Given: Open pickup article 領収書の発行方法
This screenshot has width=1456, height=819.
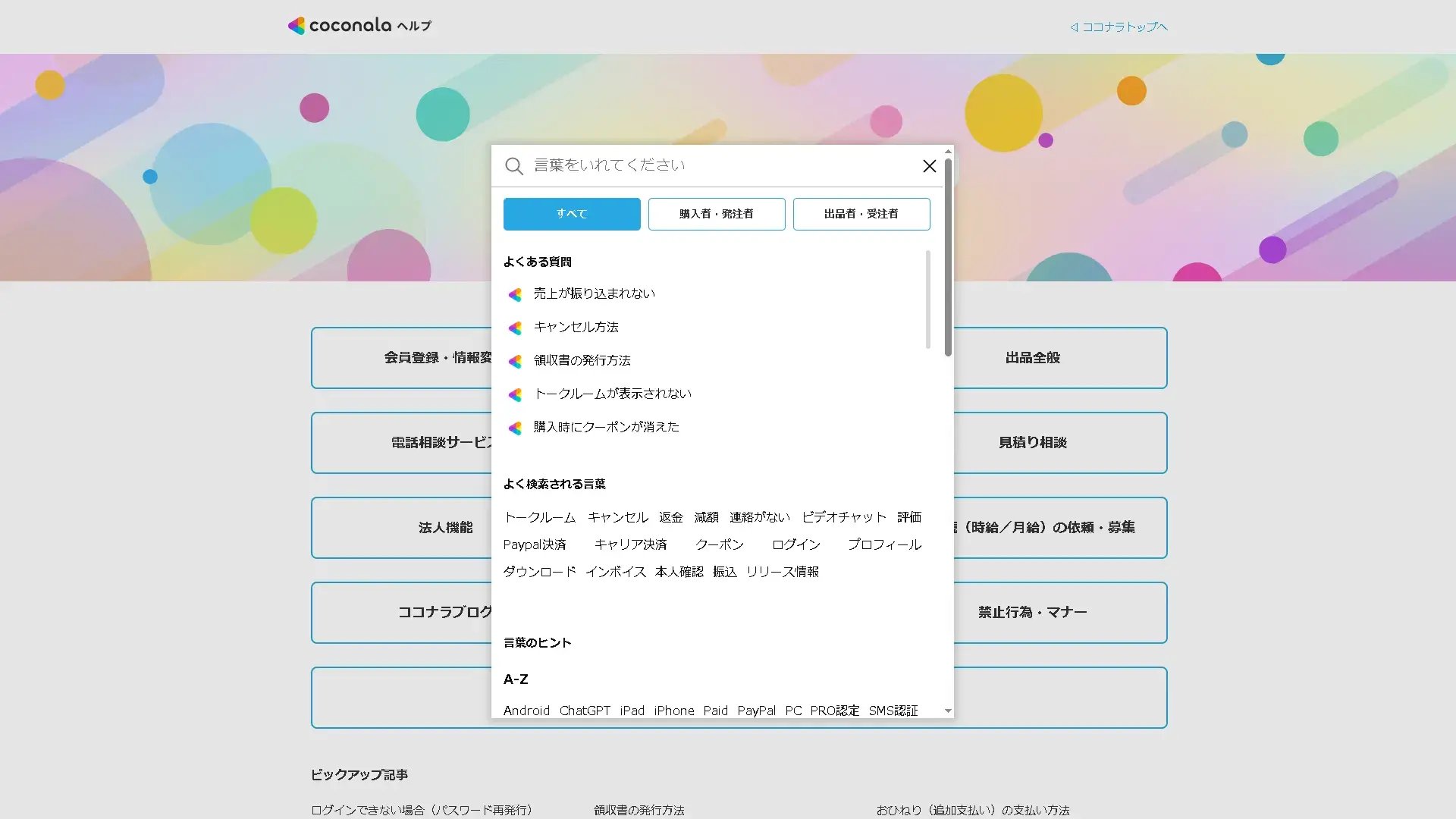Looking at the screenshot, I should [x=639, y=810].
